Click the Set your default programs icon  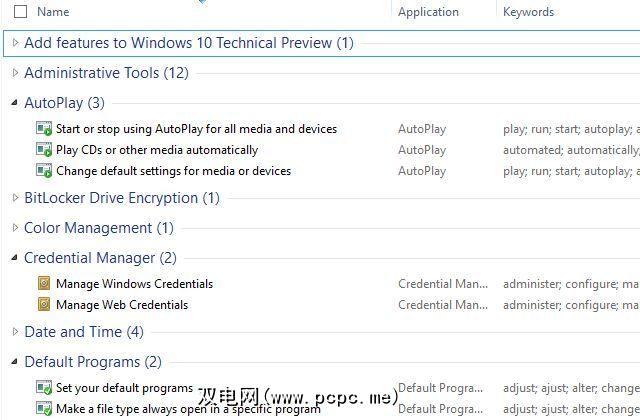click(x=44, y=388)
